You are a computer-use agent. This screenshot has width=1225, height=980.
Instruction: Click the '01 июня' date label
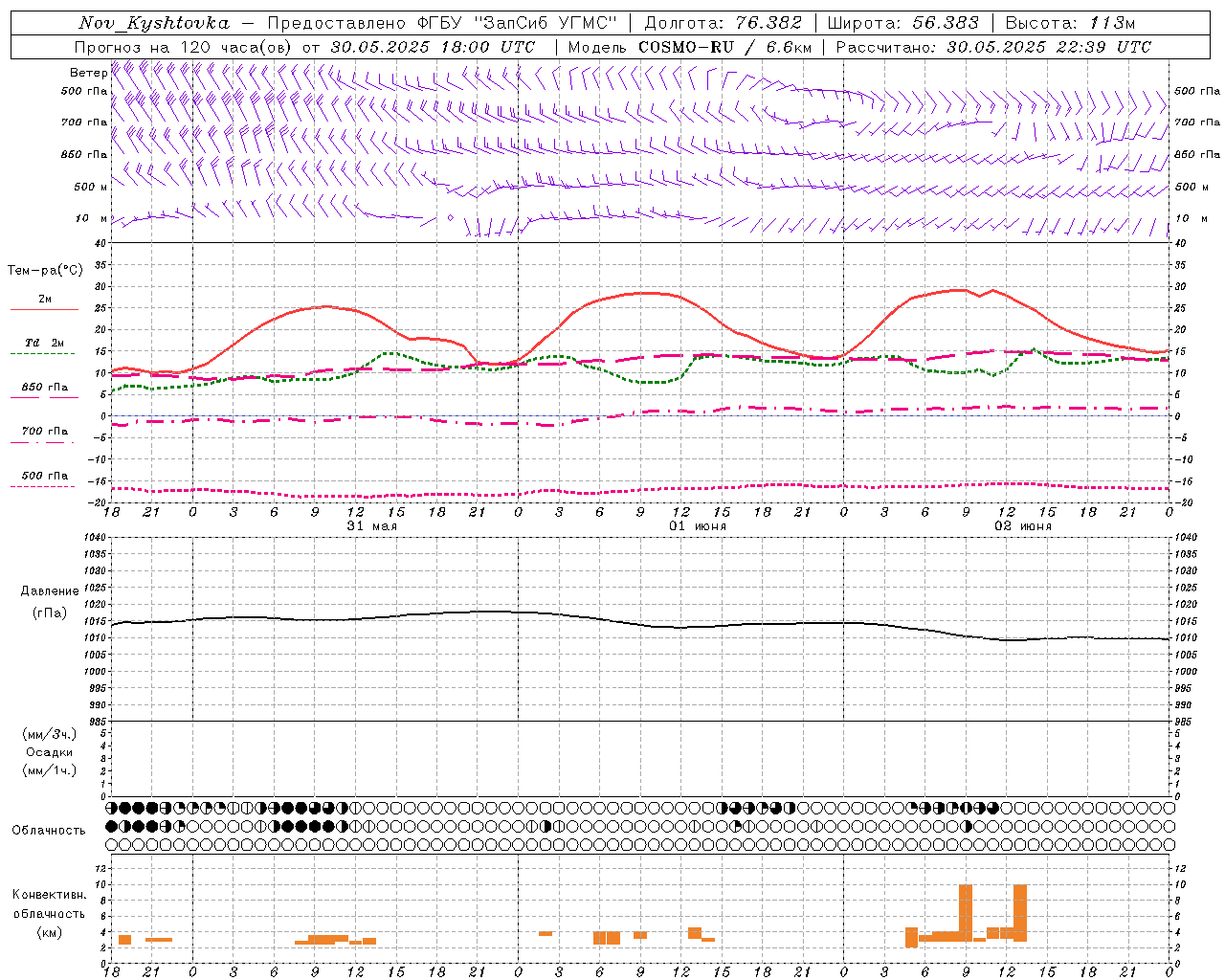[698, 526]
